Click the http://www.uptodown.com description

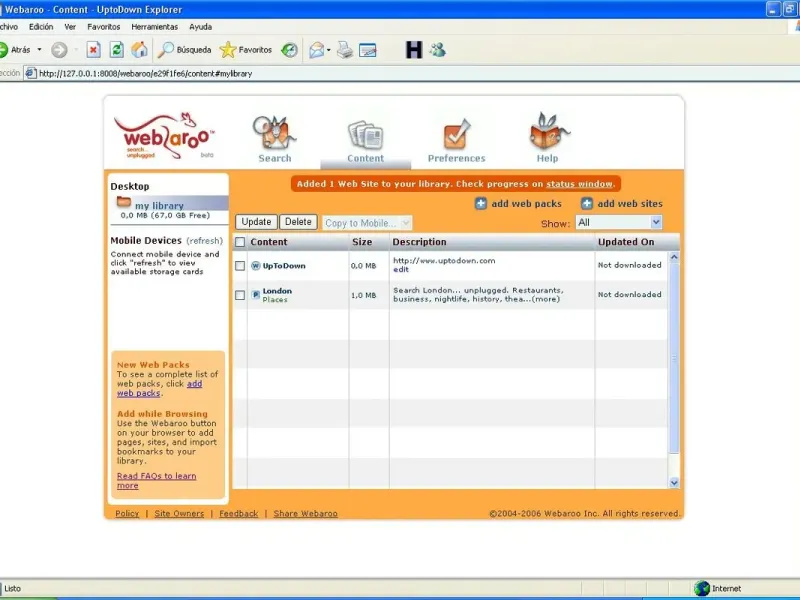444,260
